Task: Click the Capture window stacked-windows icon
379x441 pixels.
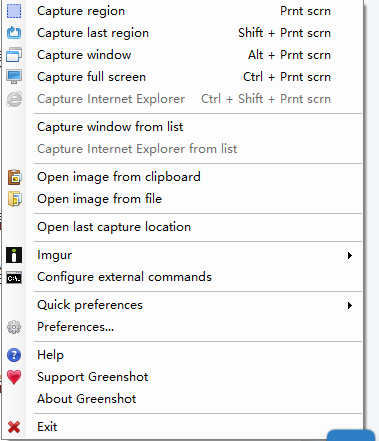Action: [x=14, y=55]
